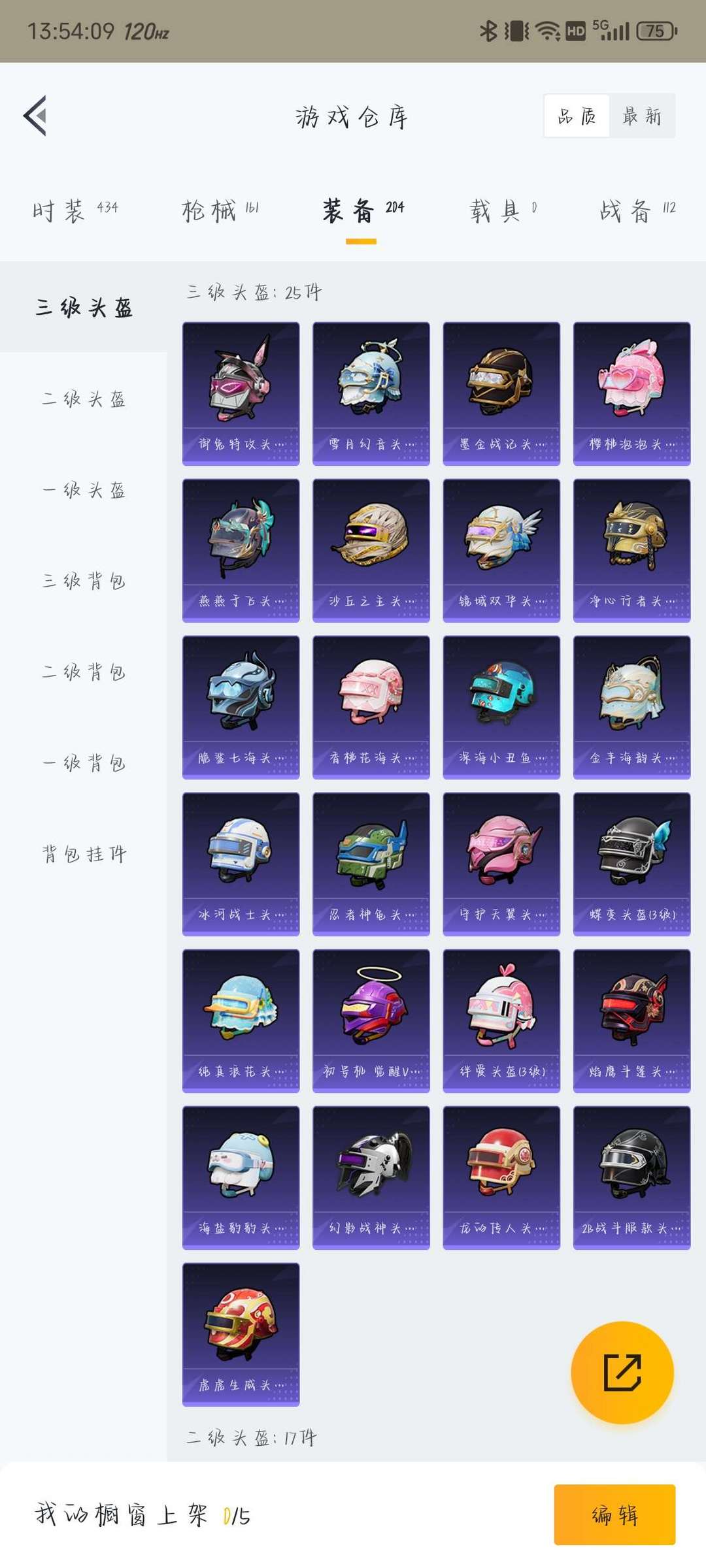Go back using the top-left arrow
Image resolution: width=706 pixels, height=1568 pixels.
point(35,116)
